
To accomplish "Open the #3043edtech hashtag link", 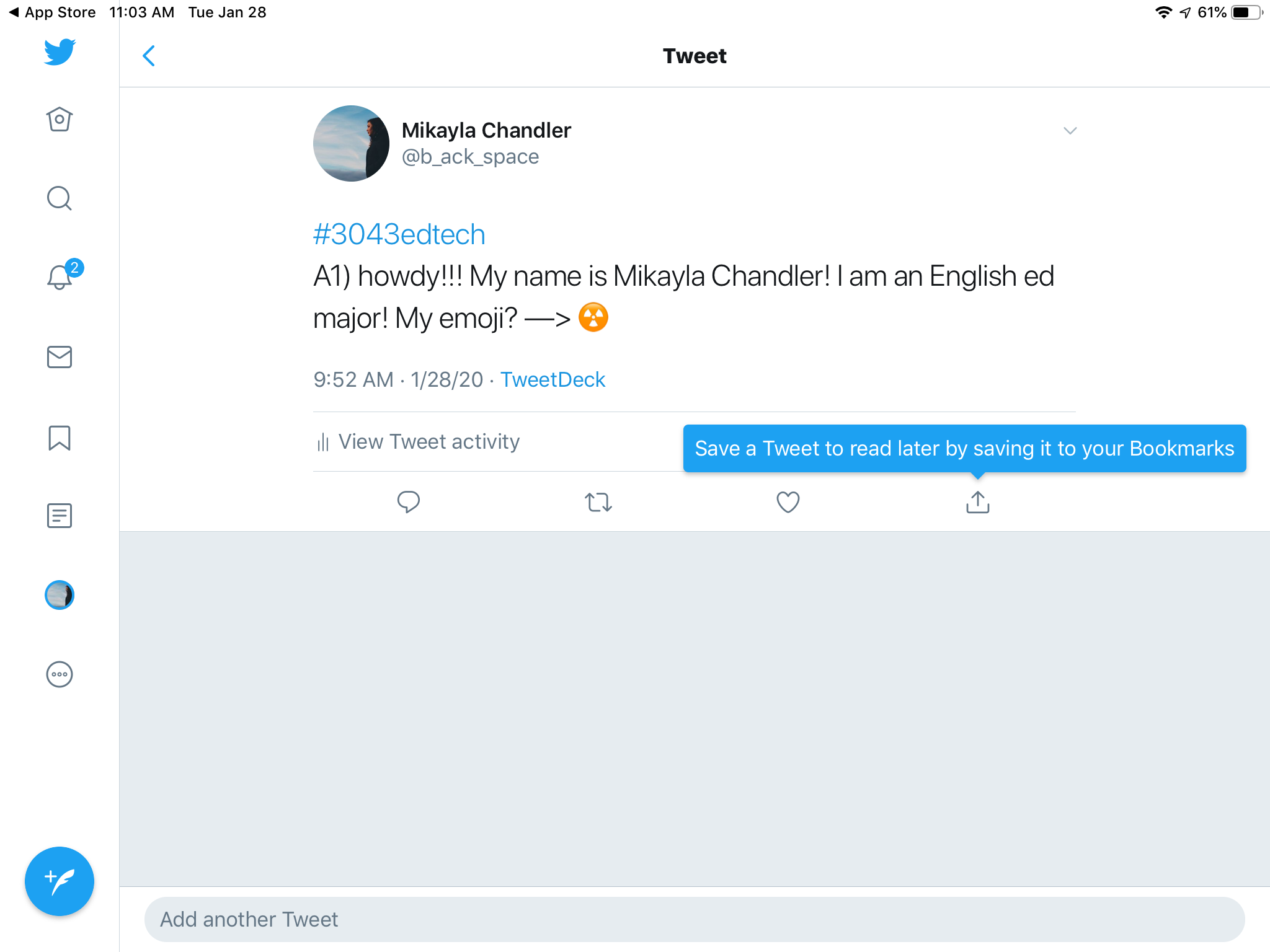I will (399, 235).
